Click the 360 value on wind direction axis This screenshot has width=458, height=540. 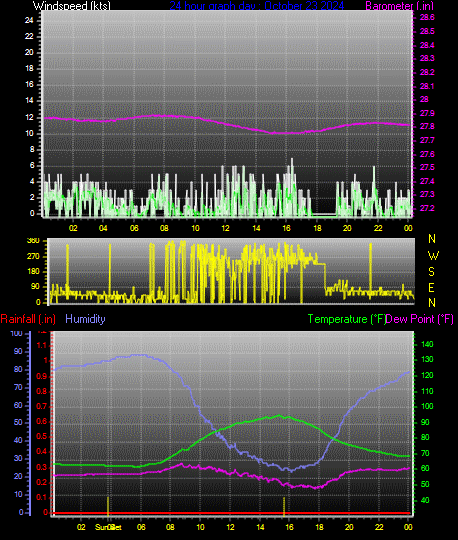33,241
